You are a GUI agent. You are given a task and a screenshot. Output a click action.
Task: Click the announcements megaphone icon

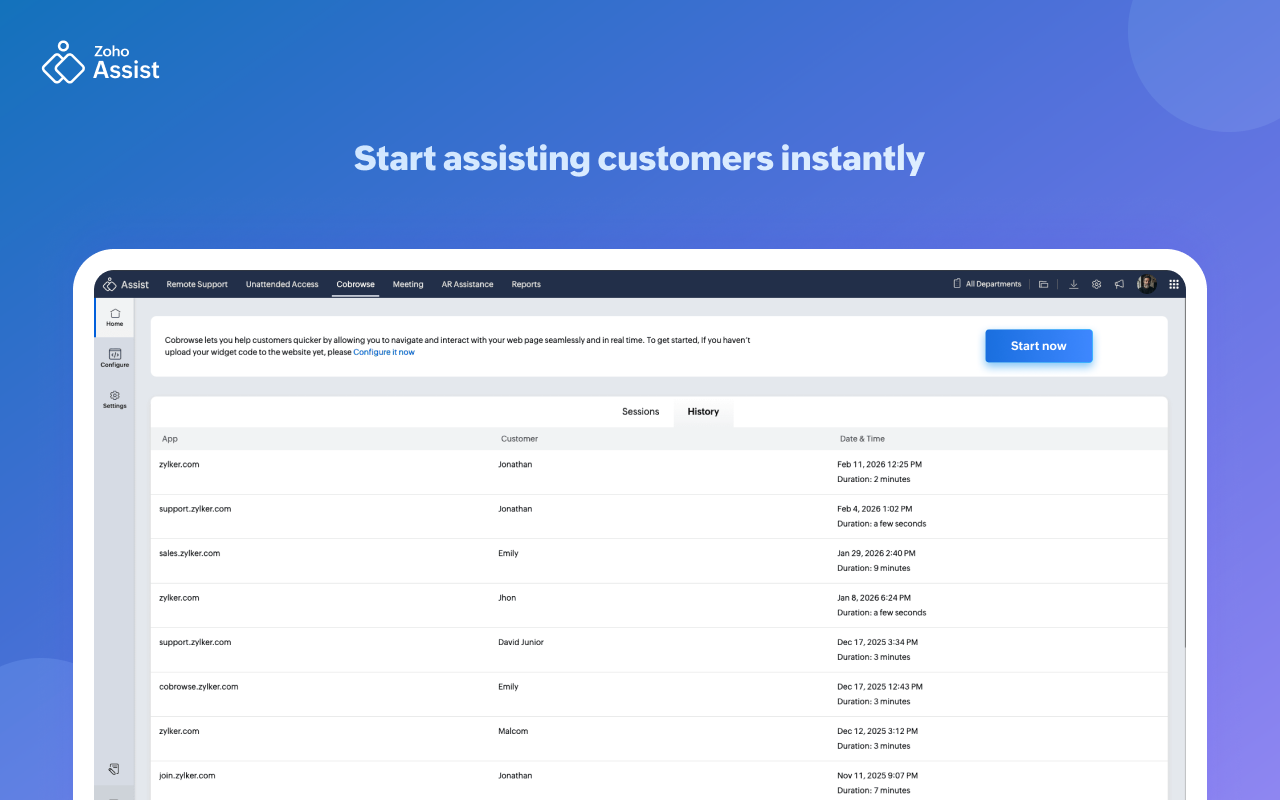click(x=1119, y=284)
